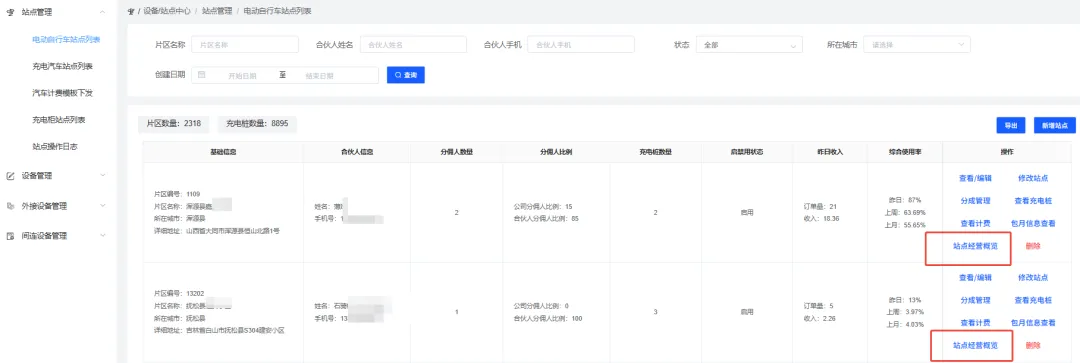Click red 删除 for station 13202
The image size is (1080, 363).
coord(1032,345)
